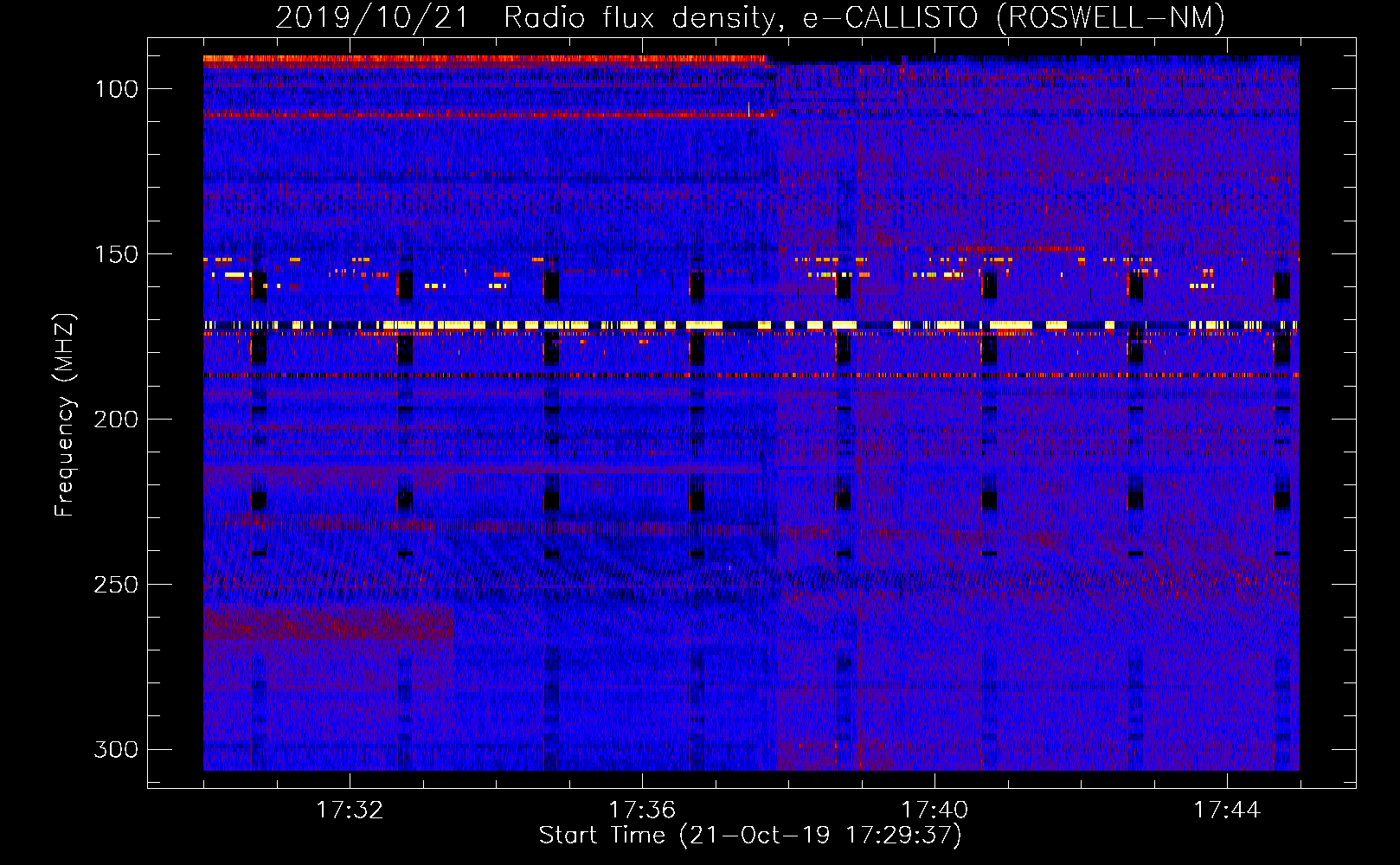Click the 17:44 time tick label
Screen dimensions: 1400x865
coord(1227,811)
